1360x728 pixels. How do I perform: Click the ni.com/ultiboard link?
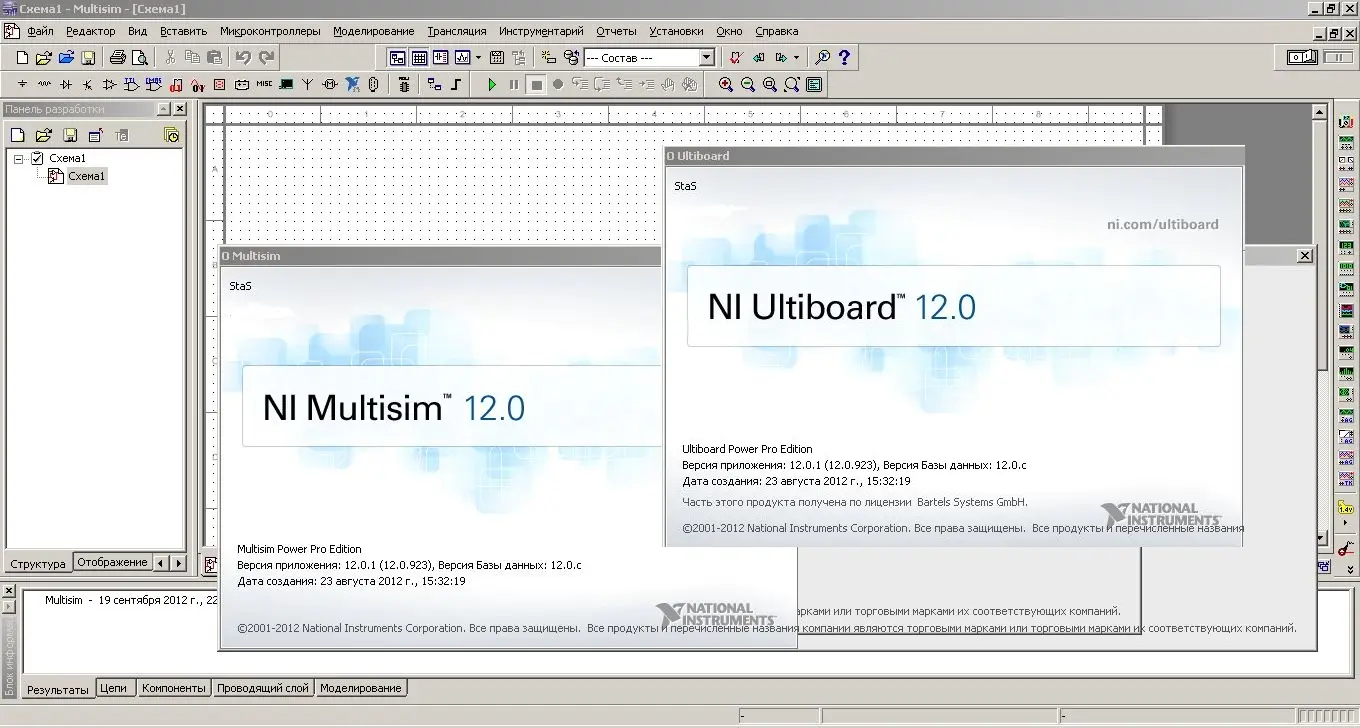pos(1162,224)
